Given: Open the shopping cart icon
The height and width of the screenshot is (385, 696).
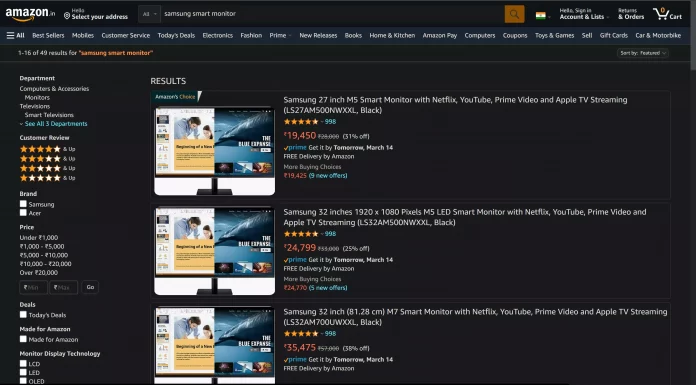Looking at the screenshot, I should point(667,14).
